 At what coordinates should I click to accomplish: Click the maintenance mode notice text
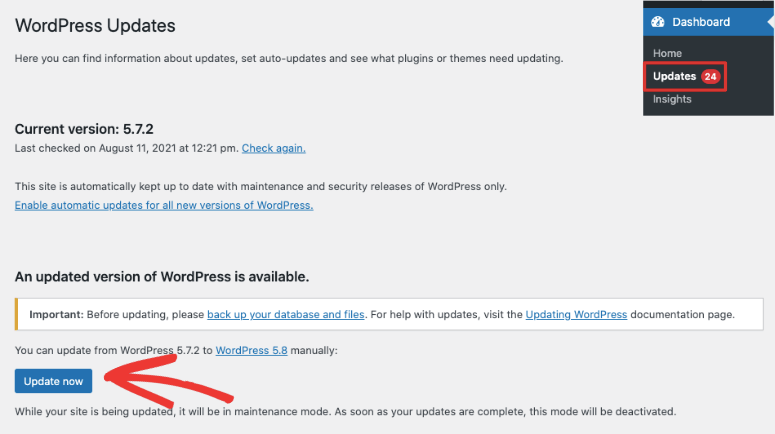[345, 411]
